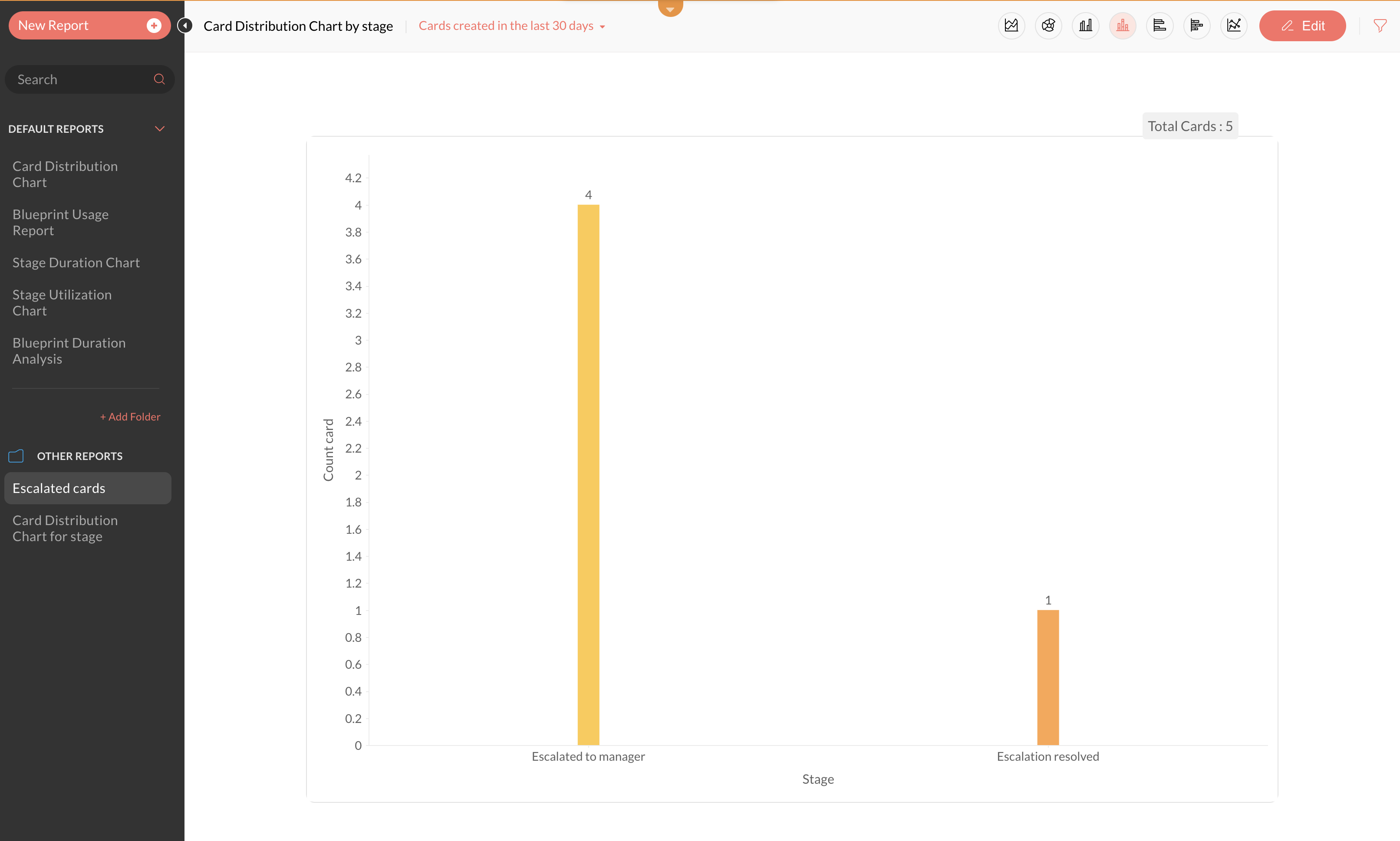
Task: Collapse the Default Reports section
Action: 160,128
